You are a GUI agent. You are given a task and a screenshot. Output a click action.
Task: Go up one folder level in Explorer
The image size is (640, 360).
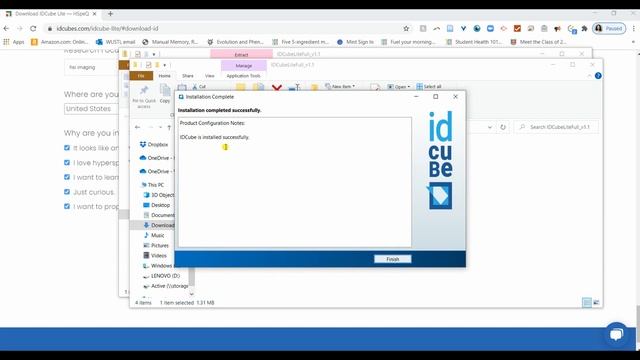pos(169,127)
